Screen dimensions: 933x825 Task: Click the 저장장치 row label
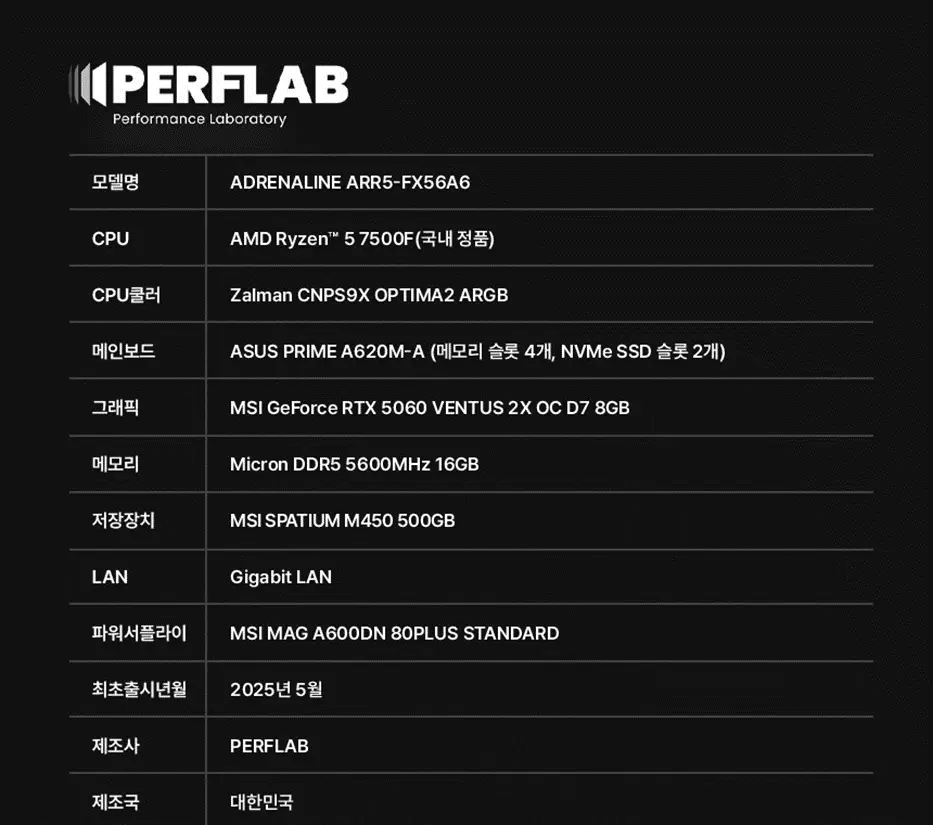click(x=123, y=520)
